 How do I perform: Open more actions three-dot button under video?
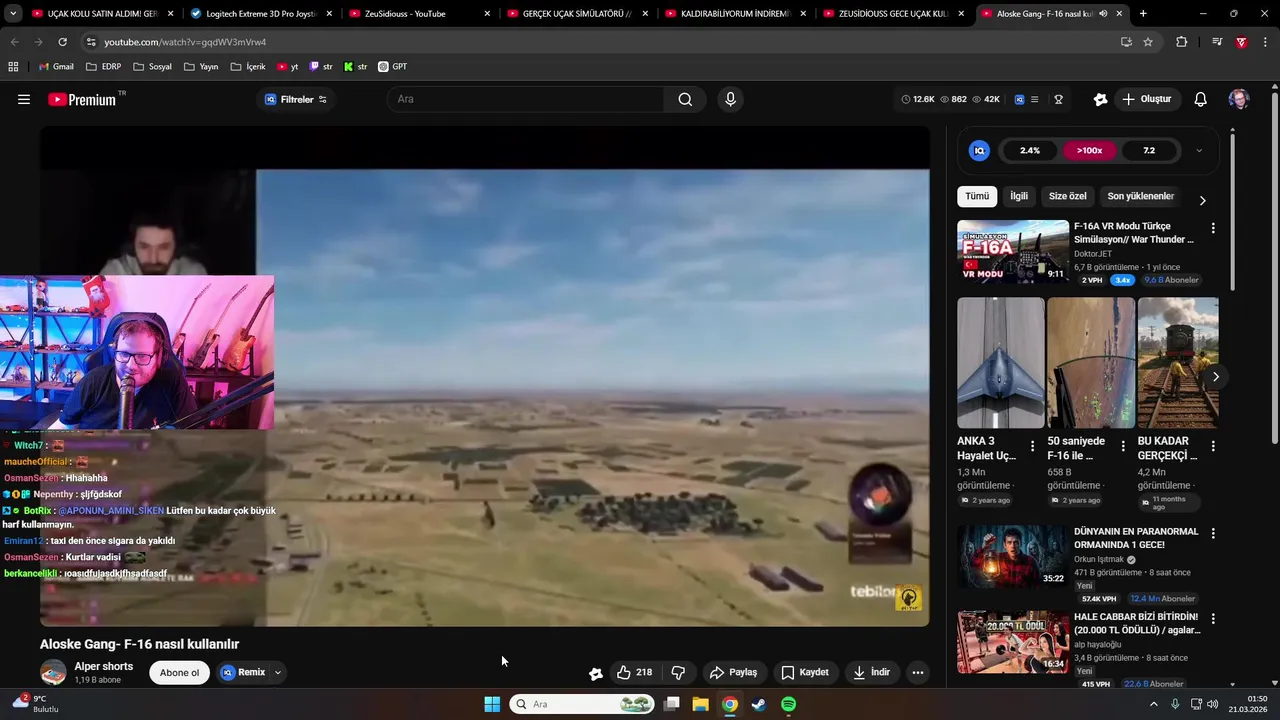click(x=918, y=672)
